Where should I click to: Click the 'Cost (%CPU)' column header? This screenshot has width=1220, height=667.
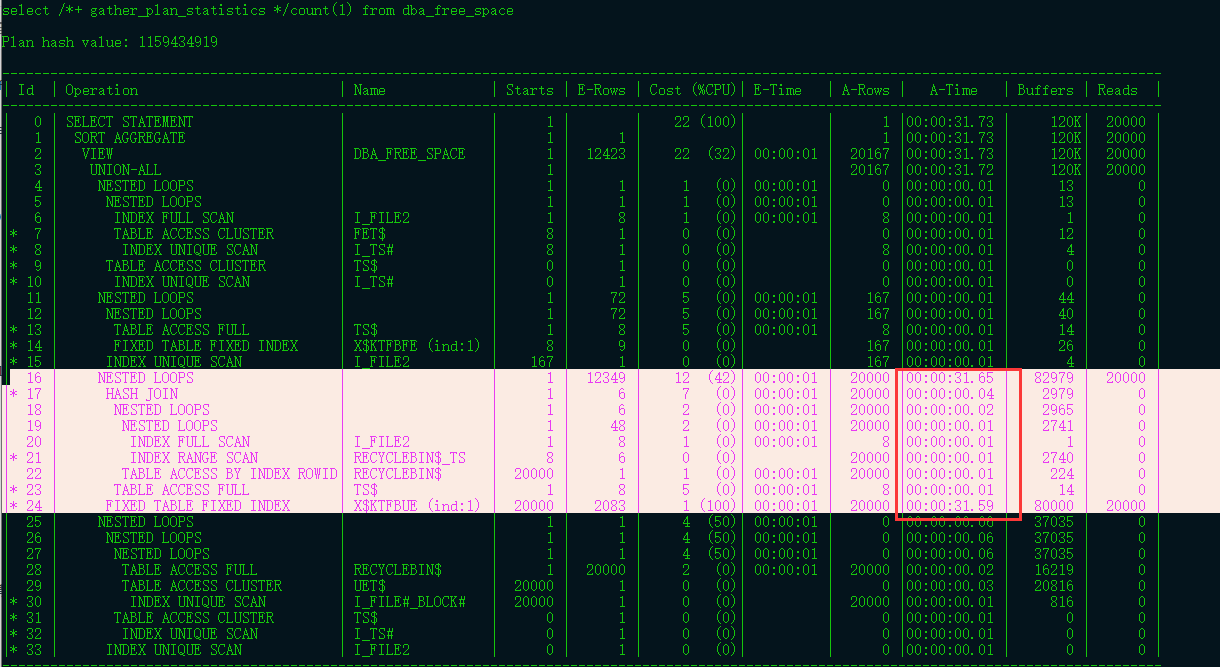click(693, 90)
